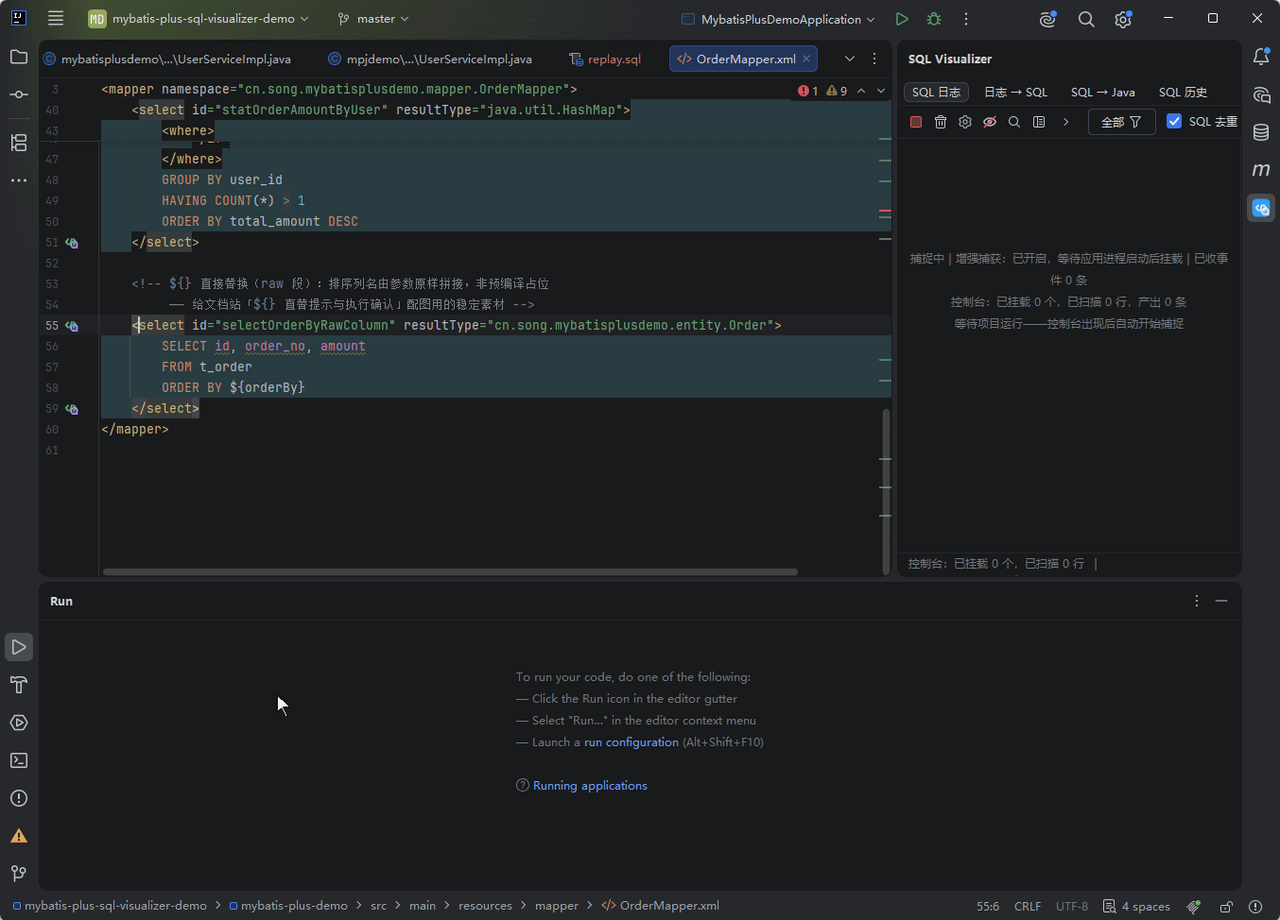
Task: Open the Problems tool window icon
Action: [x=19, y=798]
